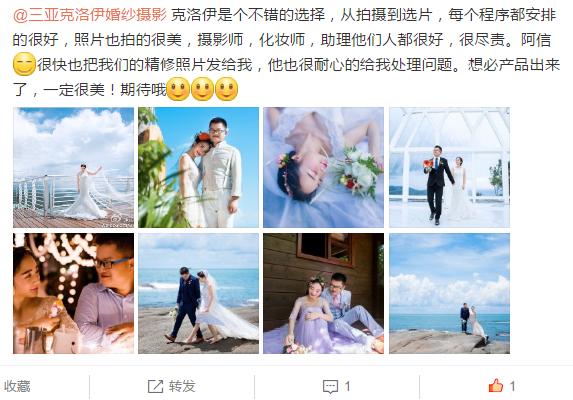573x400 pixels.
Task: Click the thumbs-up like icon
Action: 496,386
